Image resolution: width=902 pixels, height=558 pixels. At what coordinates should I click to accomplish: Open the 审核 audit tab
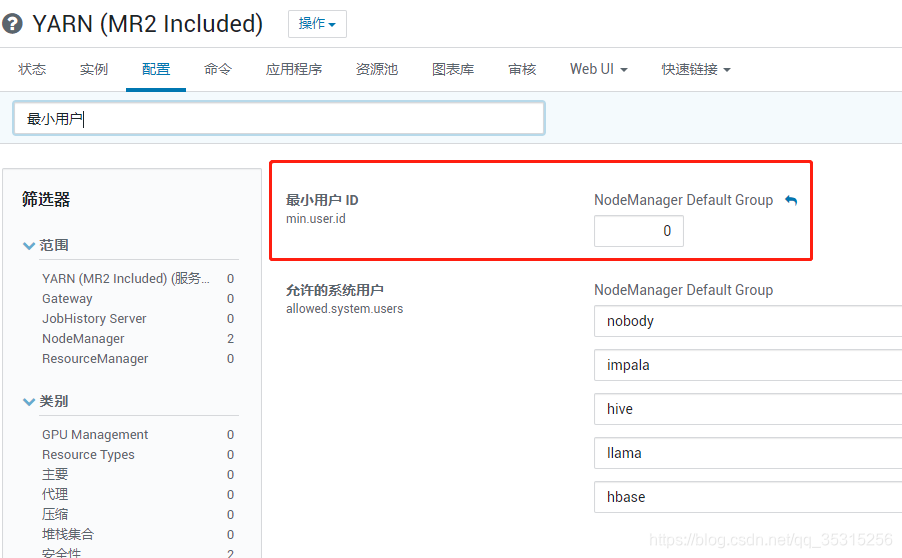tap(522, 69)
